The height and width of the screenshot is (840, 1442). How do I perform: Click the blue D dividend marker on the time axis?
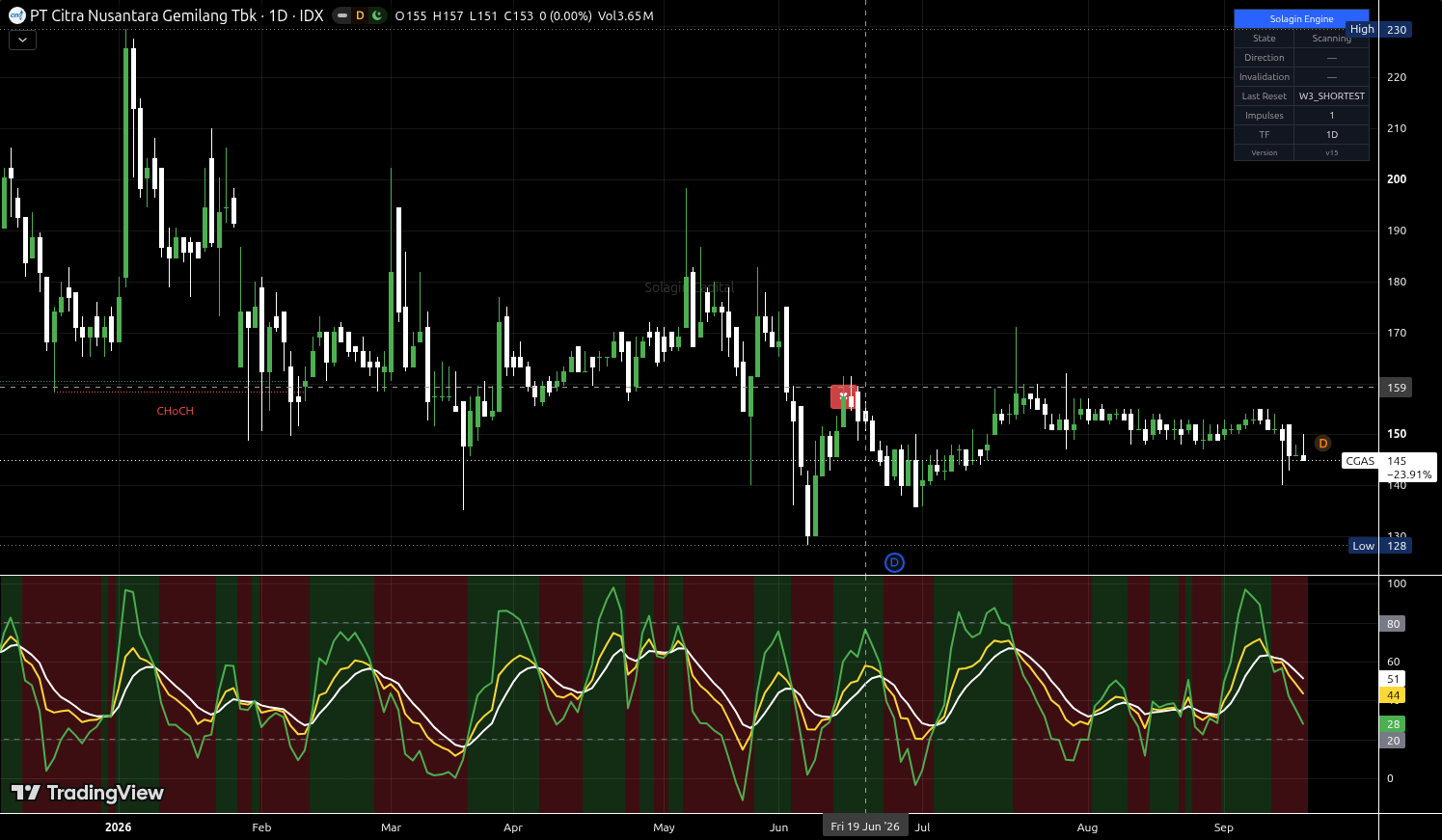[894, 562]
